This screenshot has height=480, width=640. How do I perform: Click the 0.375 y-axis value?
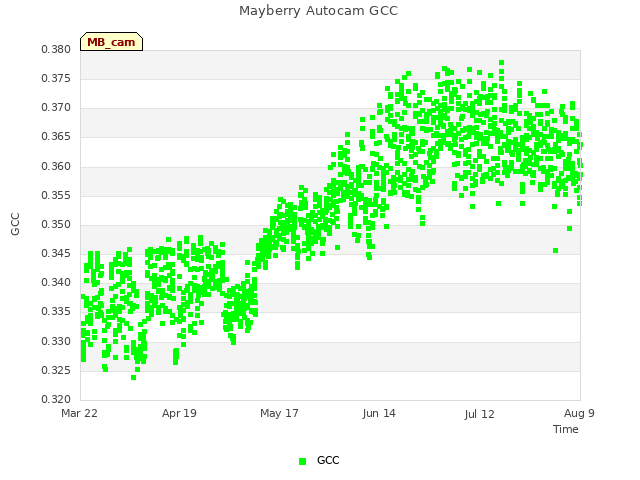click(56, 78)
